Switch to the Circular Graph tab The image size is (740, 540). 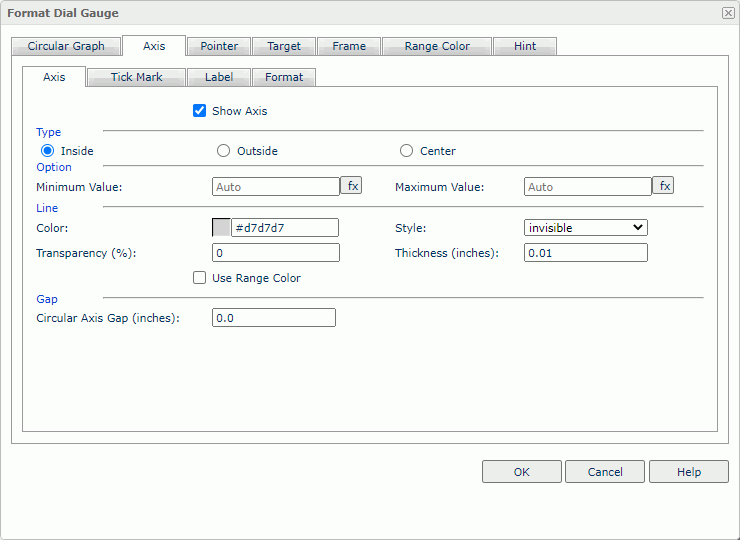tap(66, 46)
